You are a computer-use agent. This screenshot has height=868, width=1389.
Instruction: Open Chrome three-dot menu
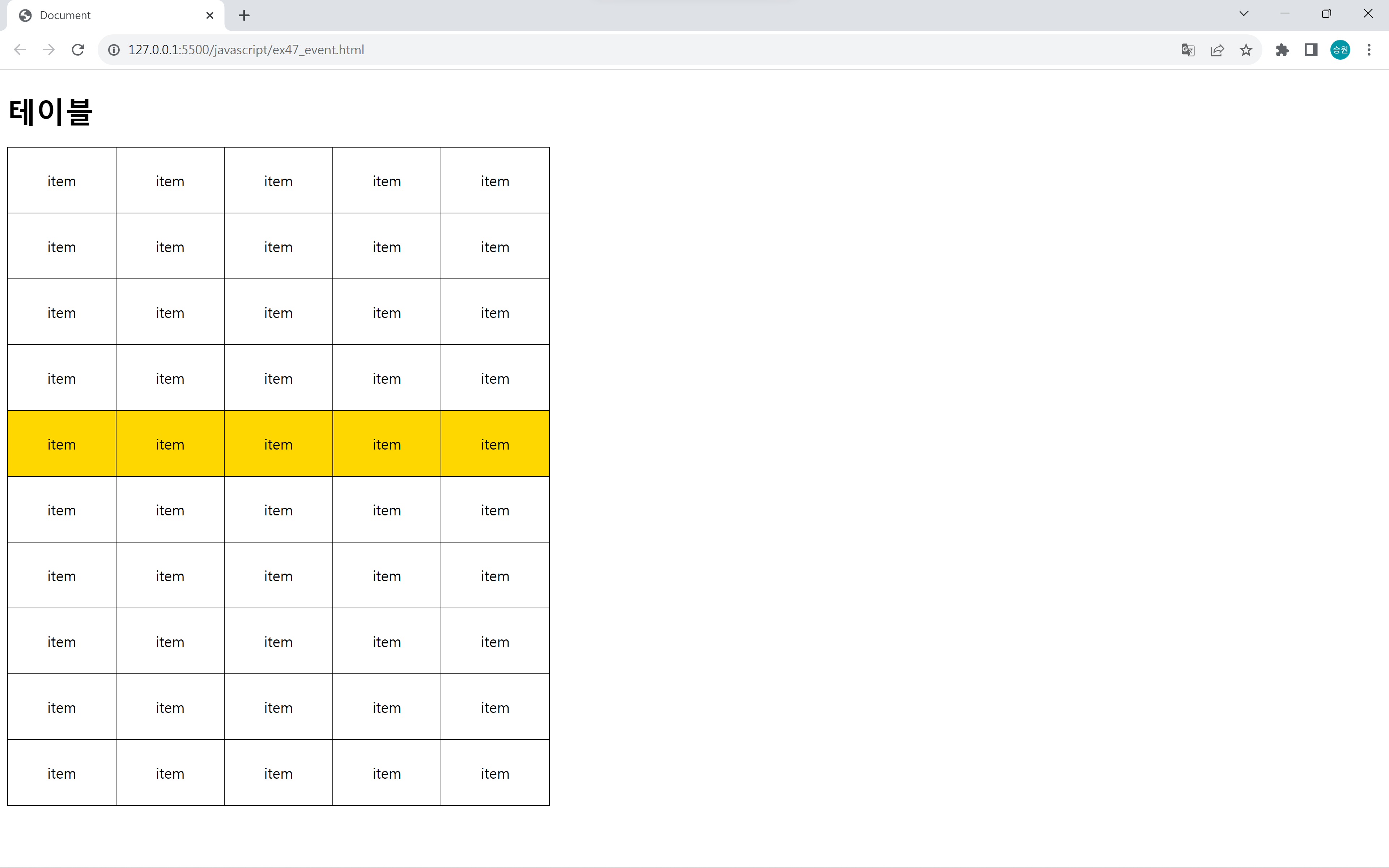(x=1369, y=50)
